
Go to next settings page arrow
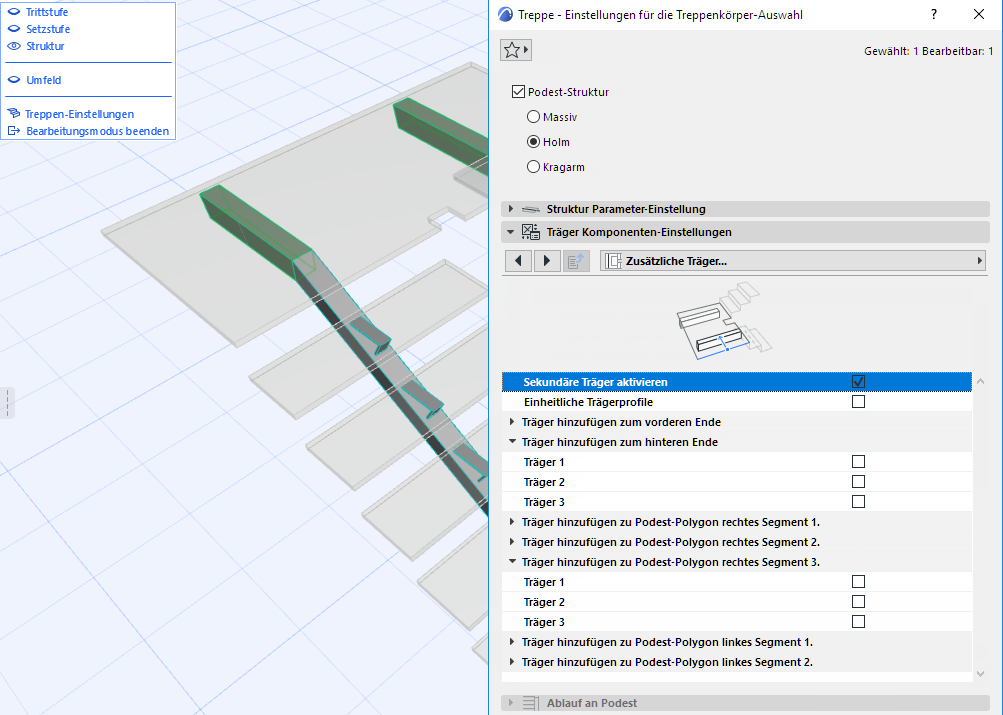pyautogui.click(x=547, y=261)
